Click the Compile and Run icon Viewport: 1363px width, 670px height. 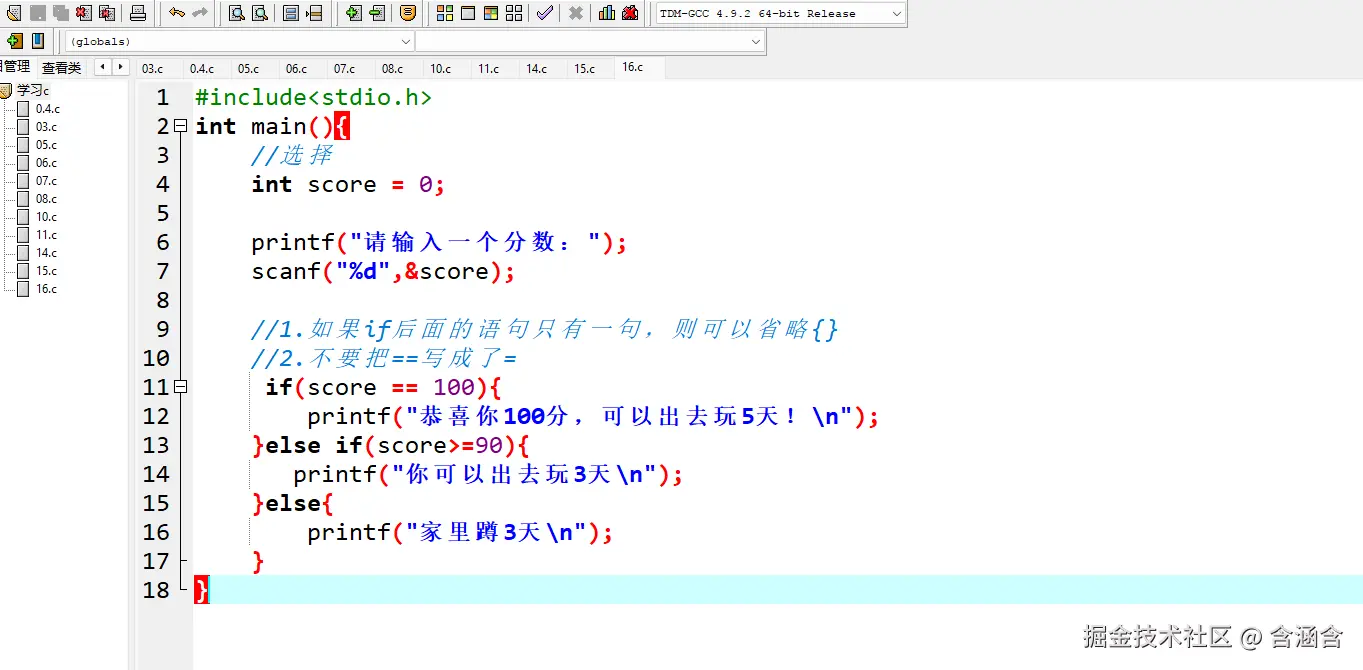pyautogui.click(x=491, y=13)
